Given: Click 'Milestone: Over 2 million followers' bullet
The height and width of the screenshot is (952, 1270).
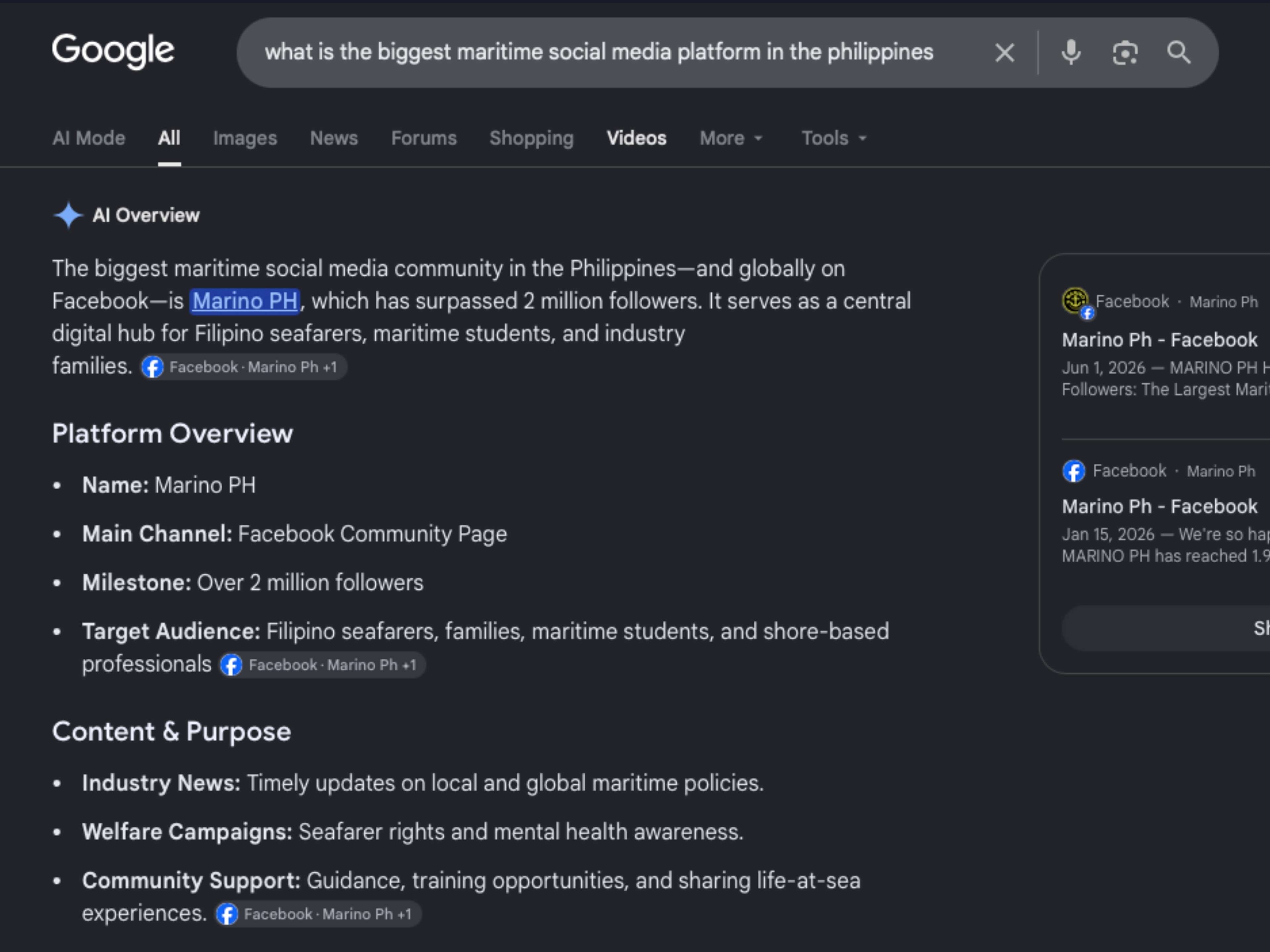Looking at the screenshot, I should (253, 583).
